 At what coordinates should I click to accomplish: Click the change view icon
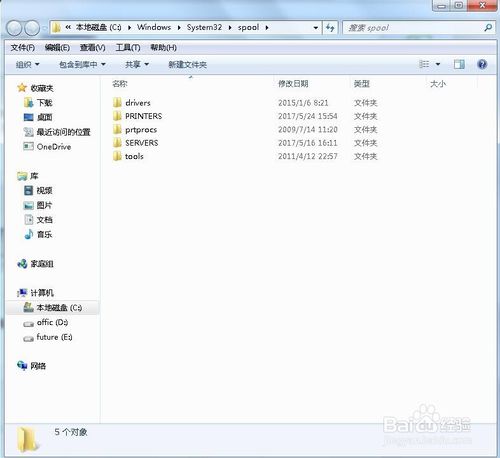point(424,64)
